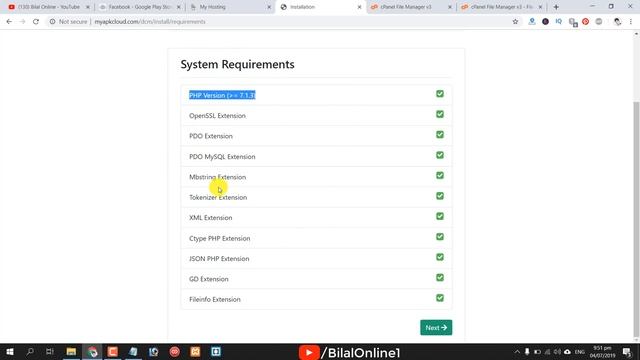Click the green check beside OpenSSL Extension
Screen dimensions: 640x360
coord(440,114)
